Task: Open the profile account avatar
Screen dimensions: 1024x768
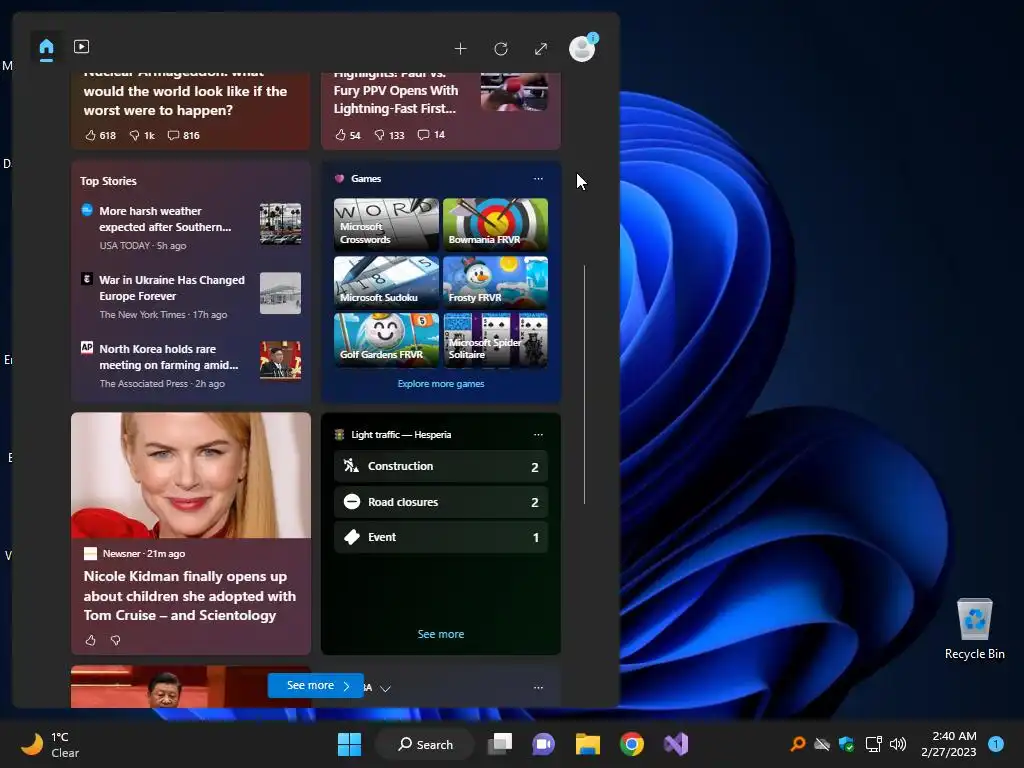Action: pyautogui.click(x=582, y=48)
